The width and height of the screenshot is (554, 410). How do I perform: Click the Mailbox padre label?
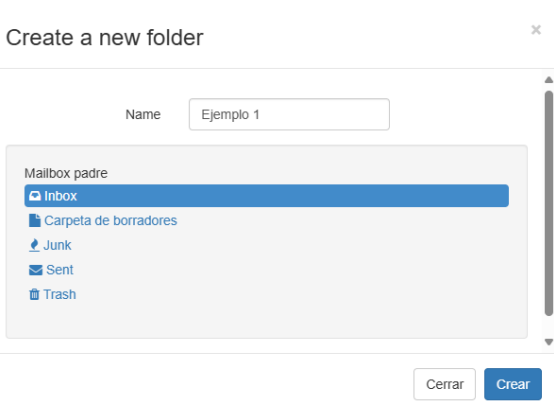click(x=66, y=173)
